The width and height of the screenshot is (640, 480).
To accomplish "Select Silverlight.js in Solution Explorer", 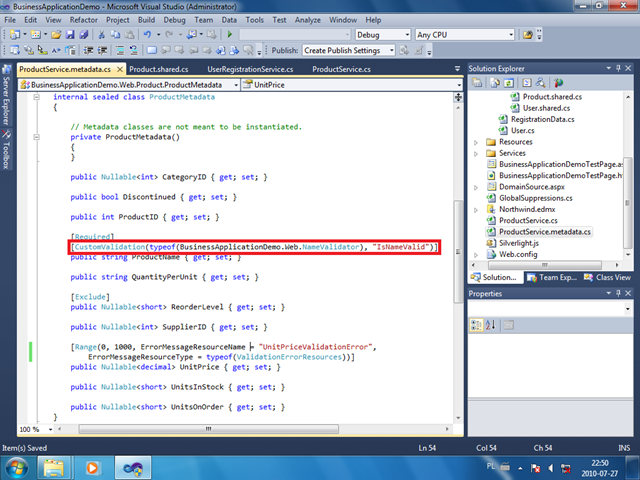I will point(519,243).
